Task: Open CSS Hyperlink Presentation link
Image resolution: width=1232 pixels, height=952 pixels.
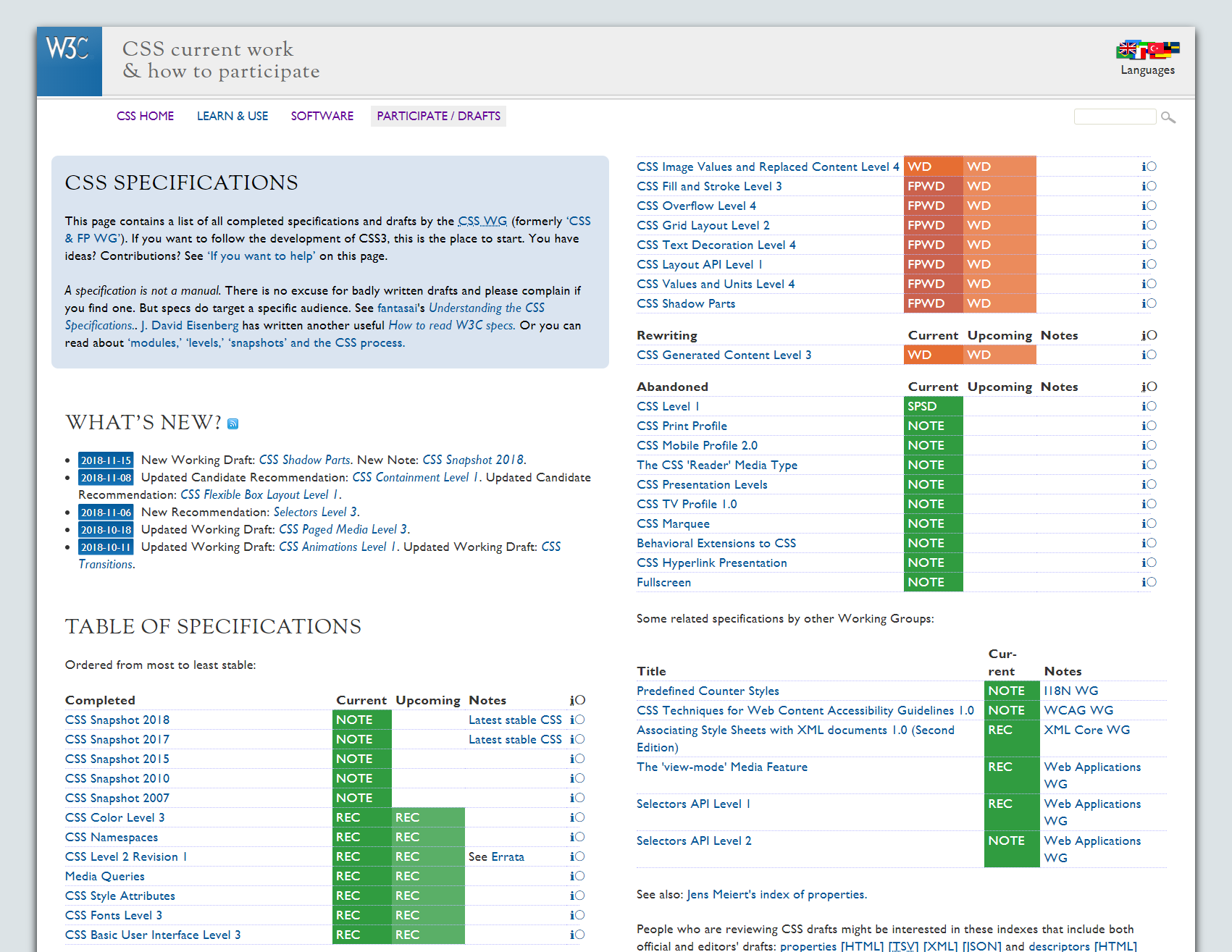Action: coord(712,563)
